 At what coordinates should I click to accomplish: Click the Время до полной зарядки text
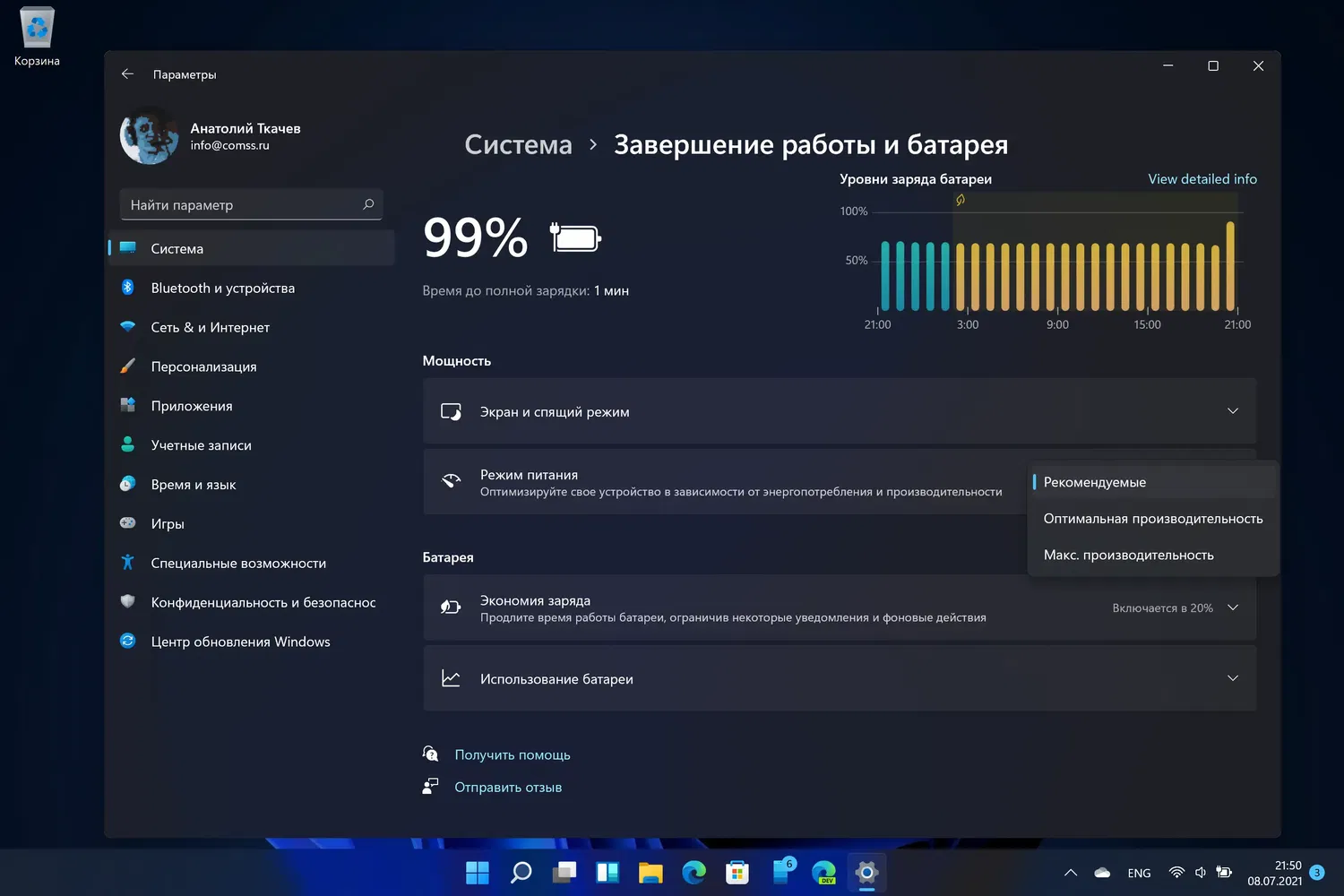526,291
